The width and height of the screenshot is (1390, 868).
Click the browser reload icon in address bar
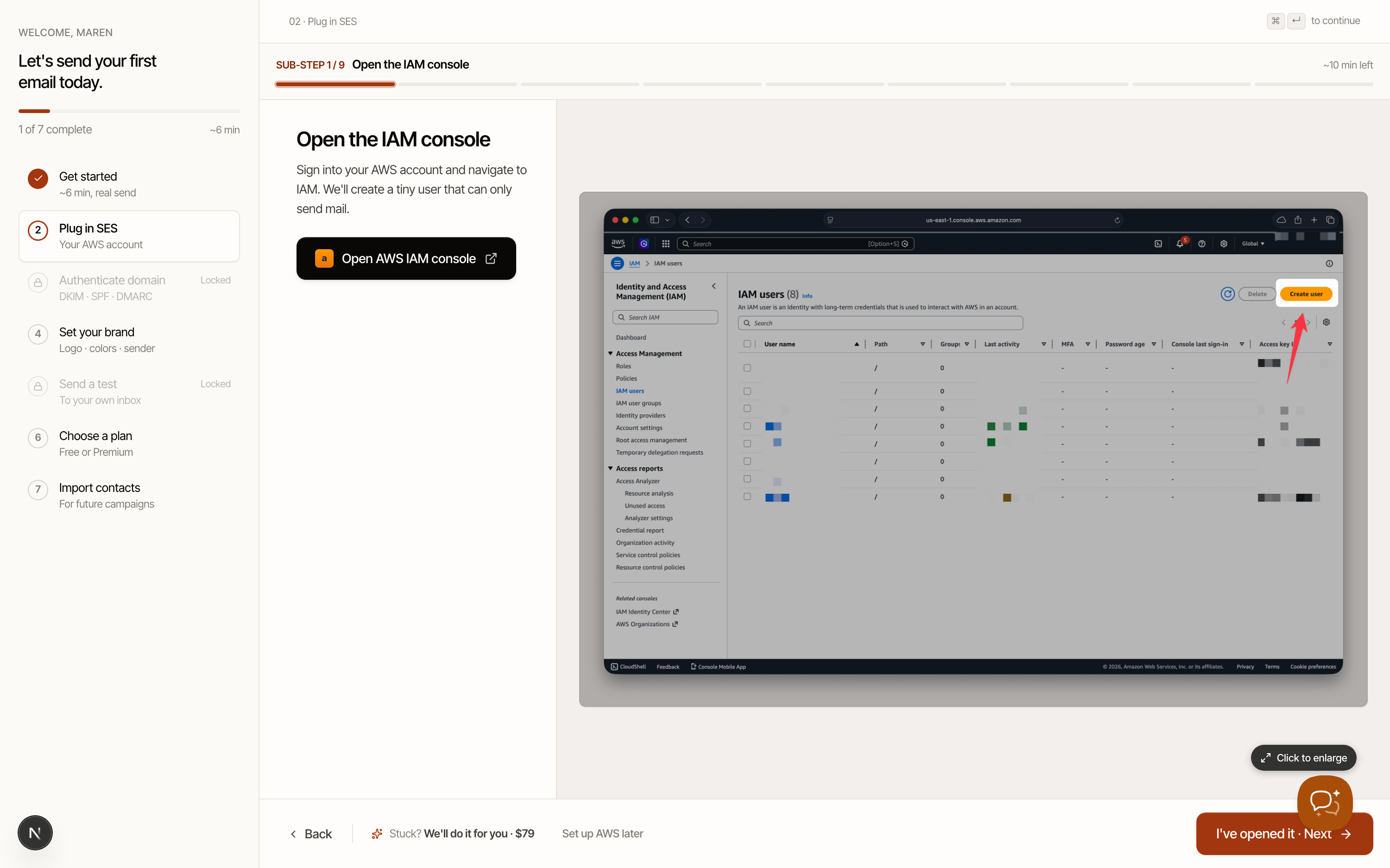1117,220
